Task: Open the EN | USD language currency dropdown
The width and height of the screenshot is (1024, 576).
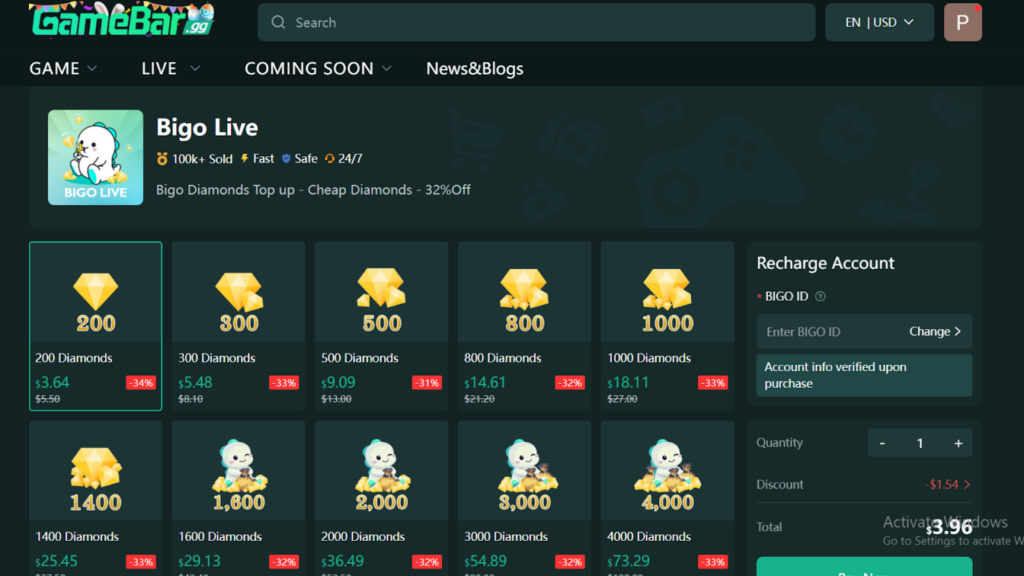Action: pos(879,22)
